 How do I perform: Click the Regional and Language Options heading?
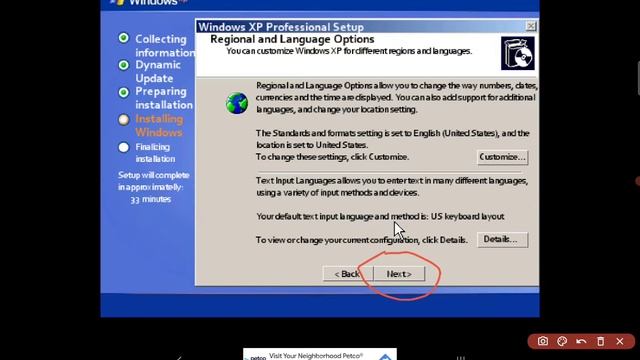pos(292,39)
